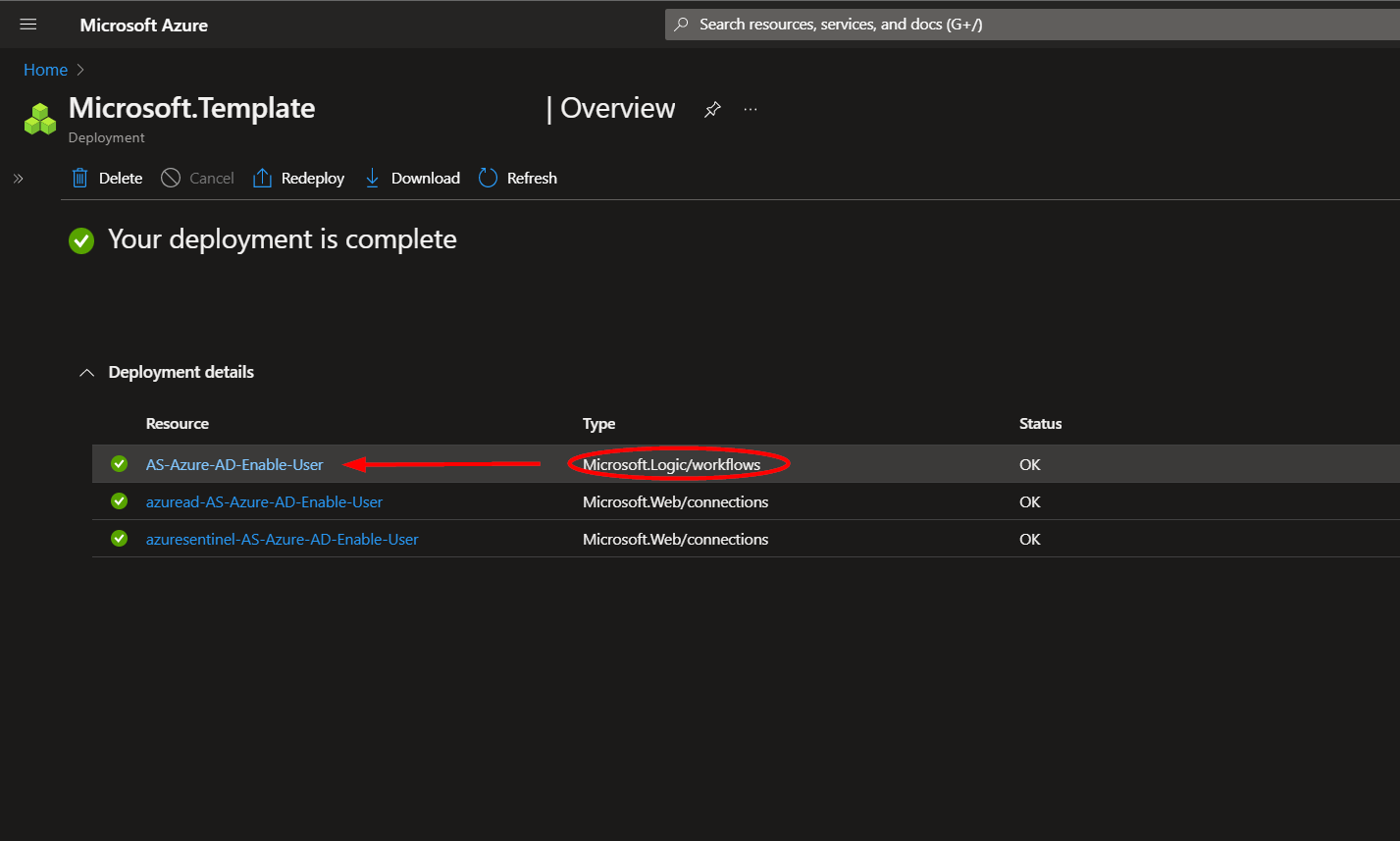
Task: Click the Delete toolbar label
Action: tap(121, 179)
